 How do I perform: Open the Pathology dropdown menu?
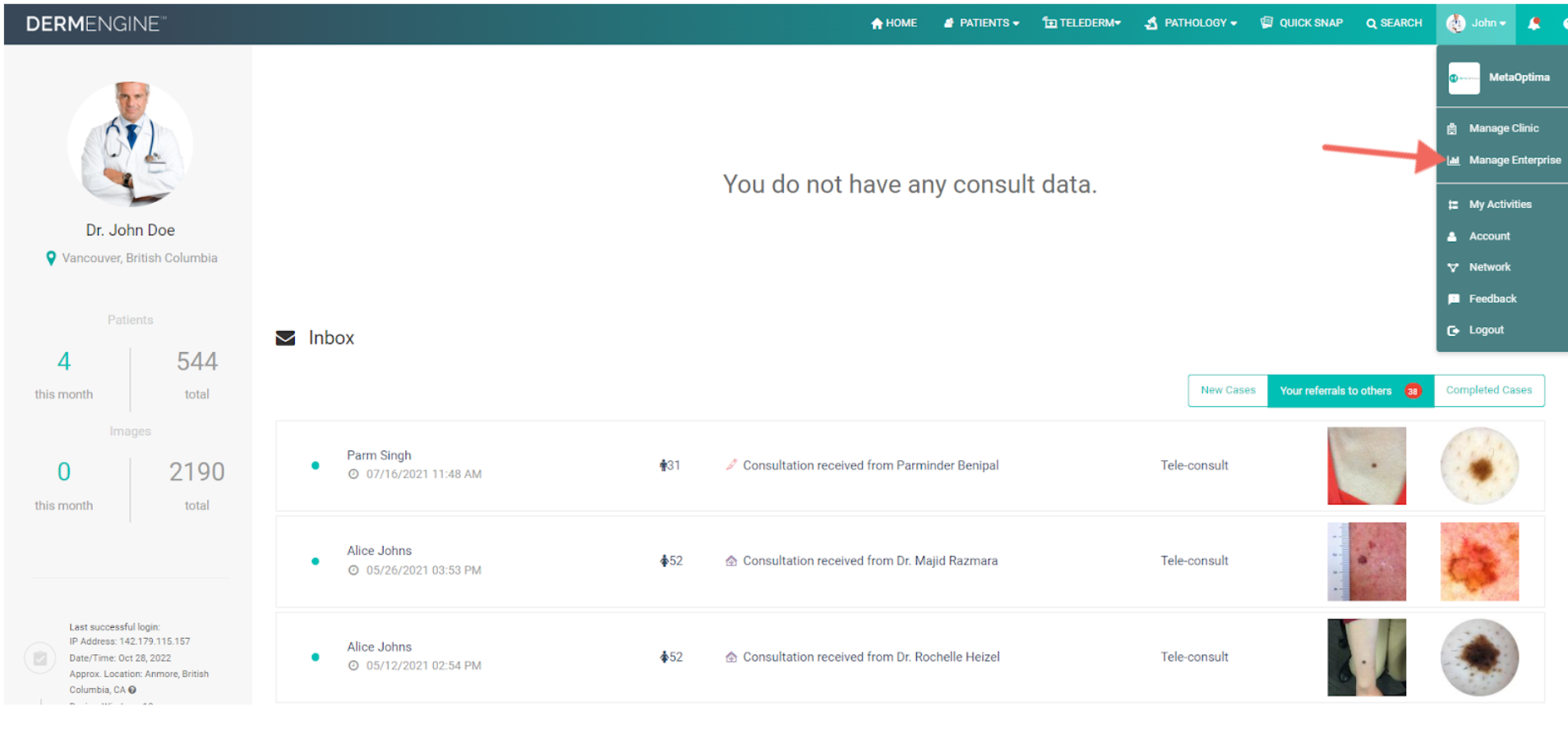[x=1191, y=23]
